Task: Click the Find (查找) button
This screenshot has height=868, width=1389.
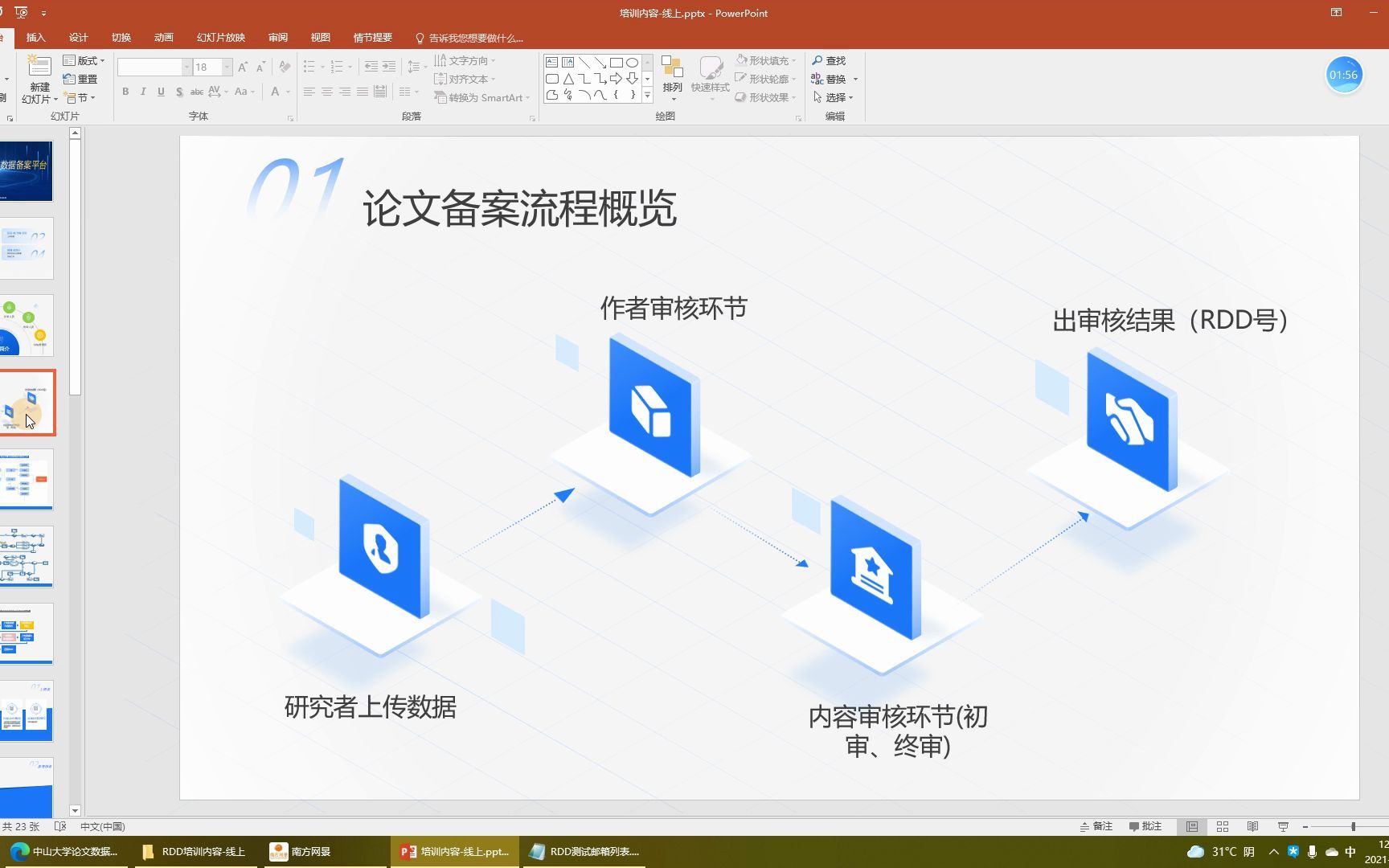Action: point(829,60)
